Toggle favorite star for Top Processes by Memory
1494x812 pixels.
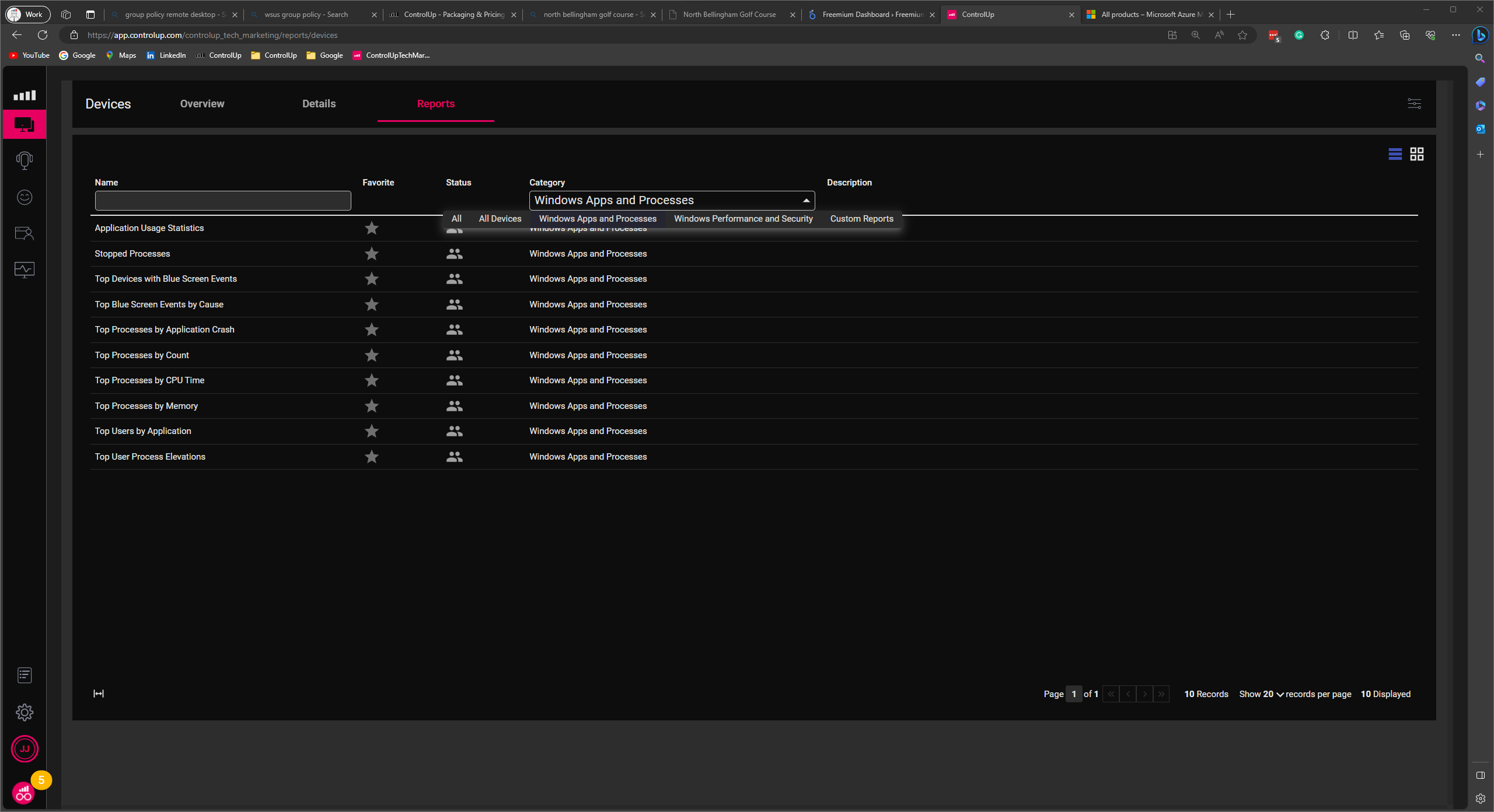pos(371,406)
